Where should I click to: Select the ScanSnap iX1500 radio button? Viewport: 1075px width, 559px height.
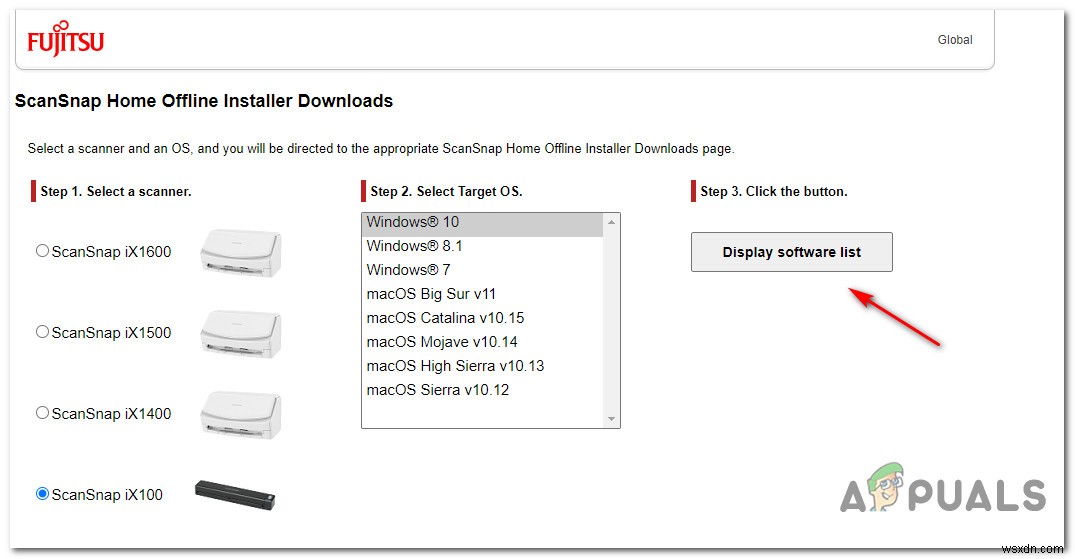click(x=43, y=332)
